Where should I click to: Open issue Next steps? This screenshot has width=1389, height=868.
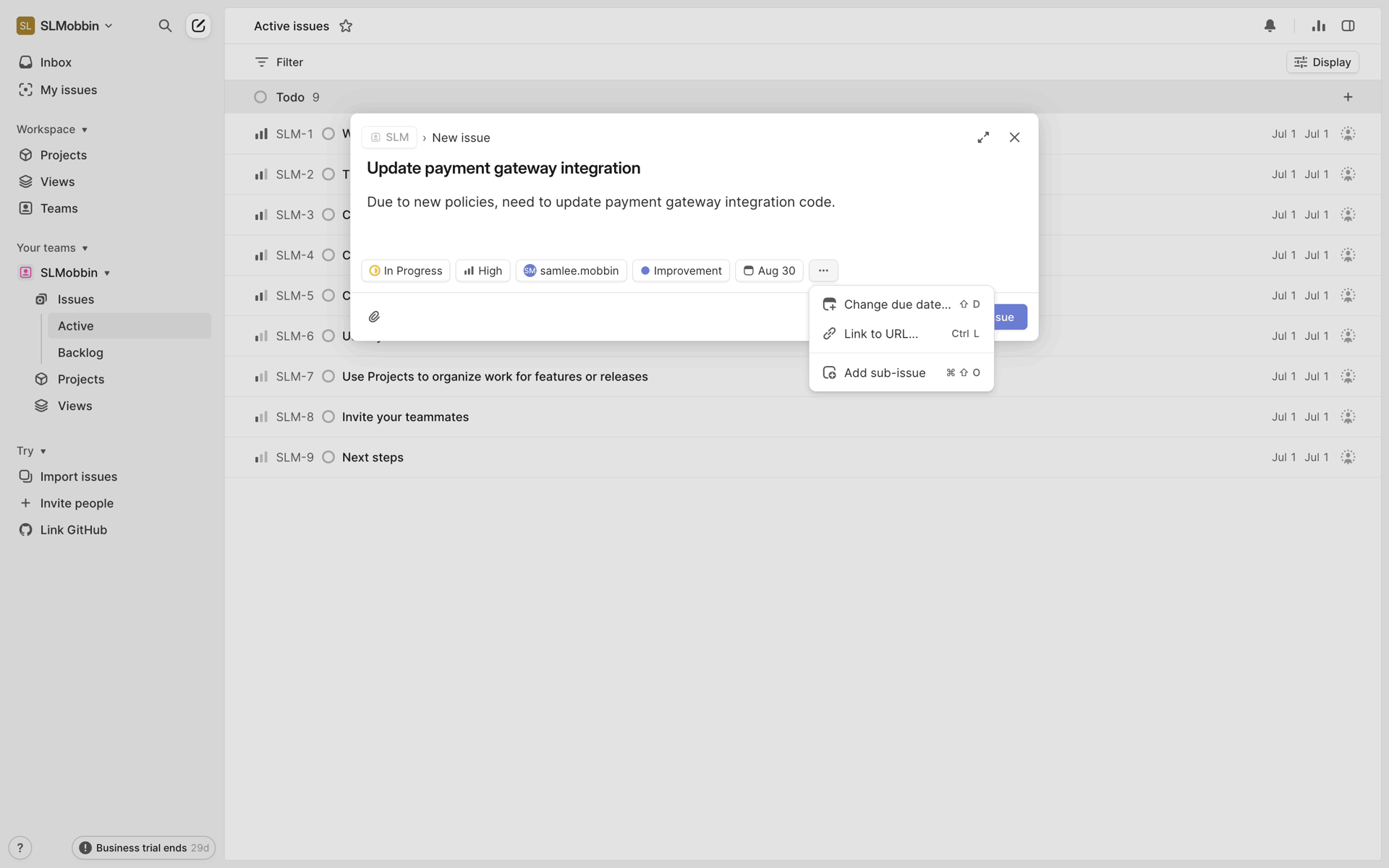click(373, 457)
